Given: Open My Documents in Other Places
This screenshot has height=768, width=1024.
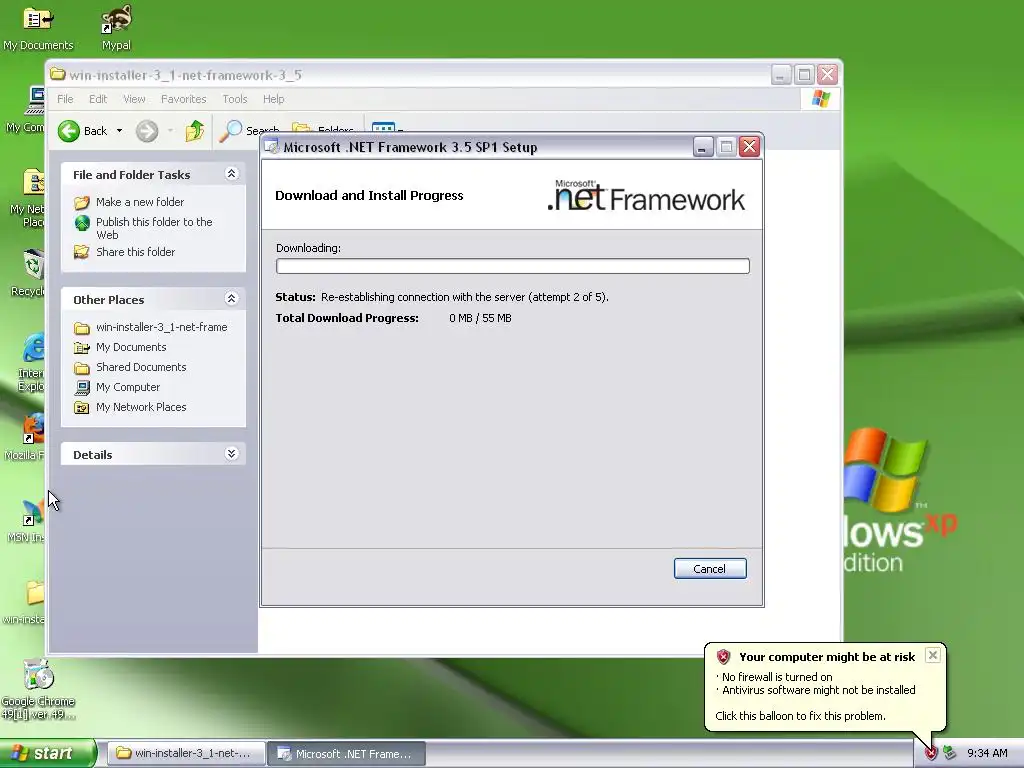Looking at the screenshot, I should [131, 347].
